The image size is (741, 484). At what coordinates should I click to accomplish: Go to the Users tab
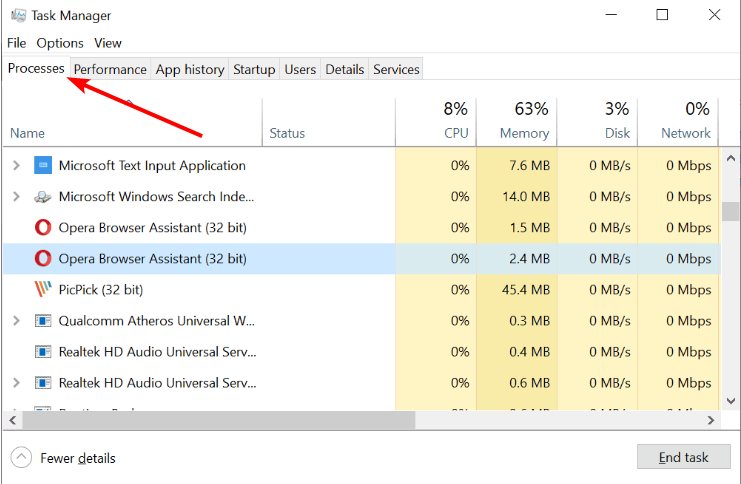point(300,69)
